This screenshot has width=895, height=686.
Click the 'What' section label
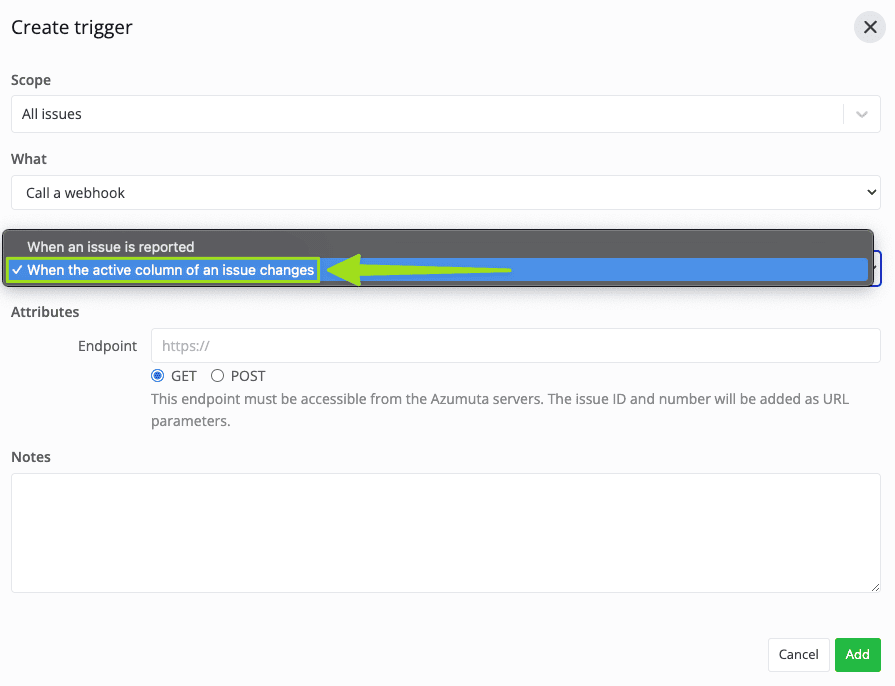(x=29, y=159)
